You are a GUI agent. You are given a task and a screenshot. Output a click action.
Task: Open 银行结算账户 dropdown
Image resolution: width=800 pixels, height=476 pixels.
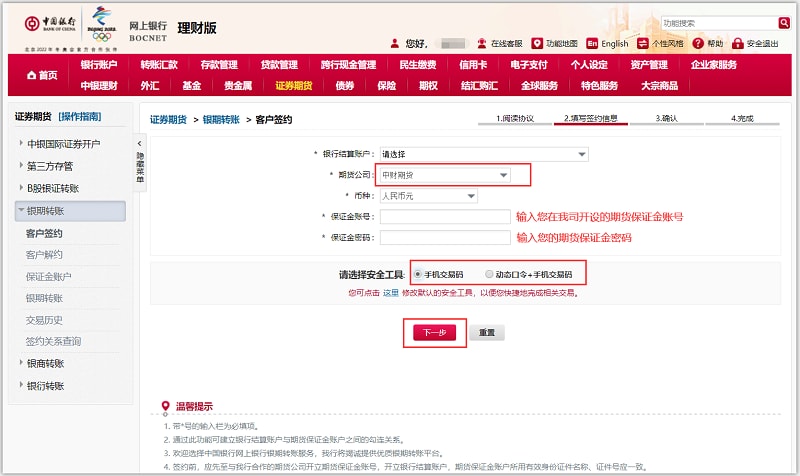(x=483, y=154)
